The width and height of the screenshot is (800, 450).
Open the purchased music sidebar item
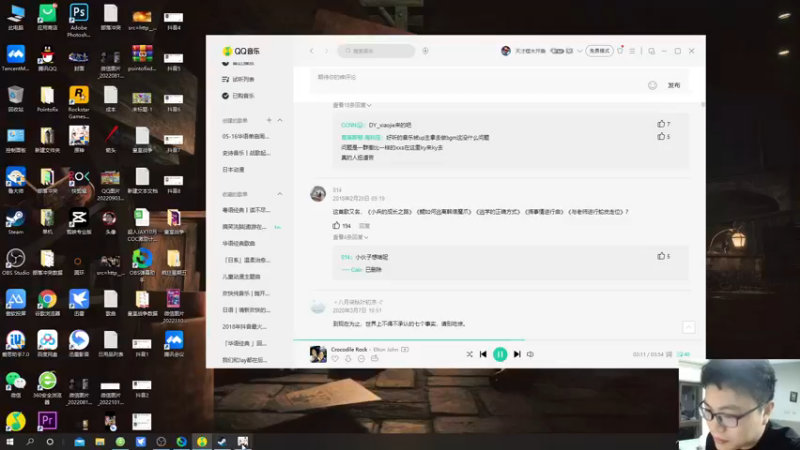(243, 96)
